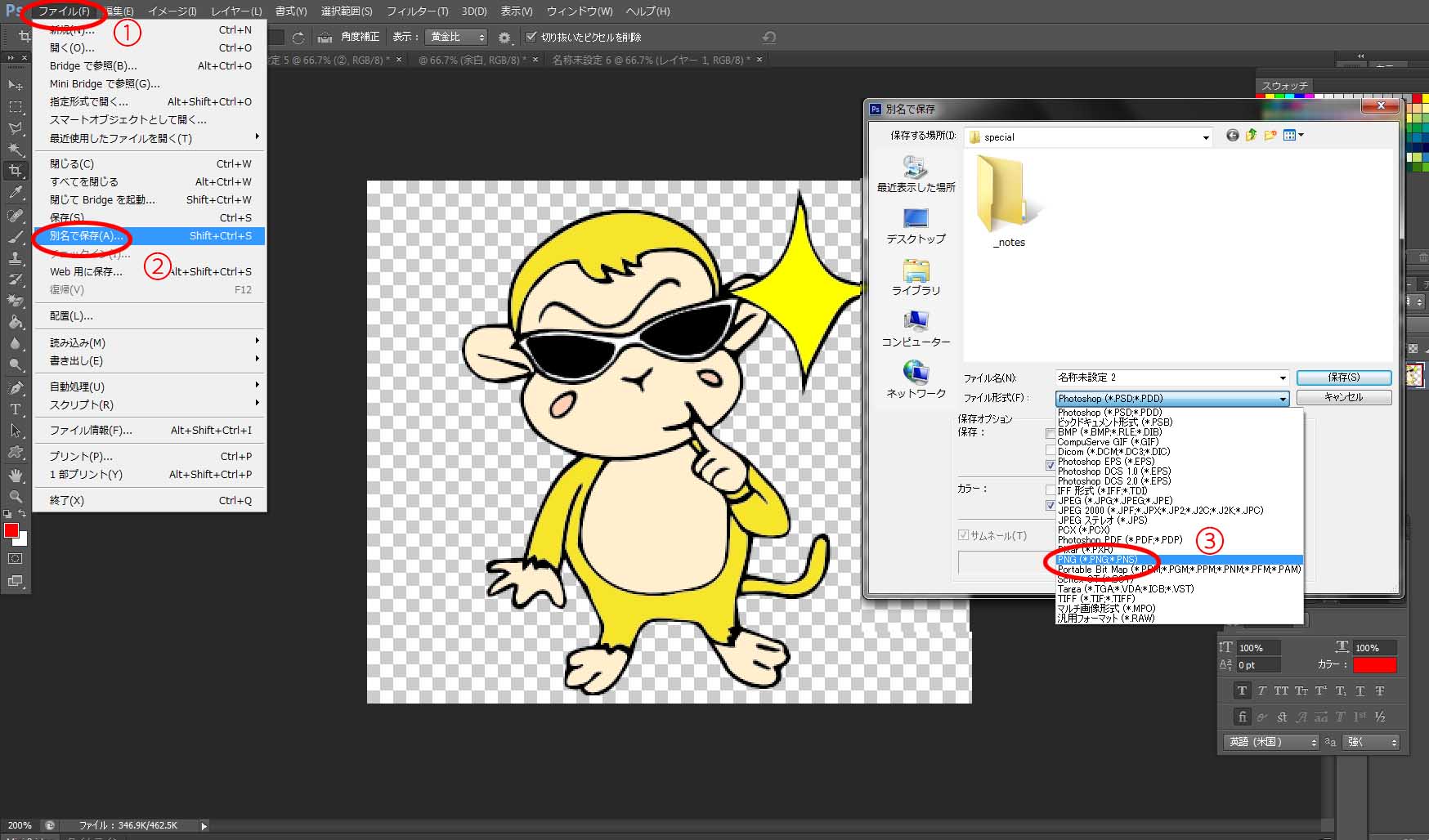This screenshot has width=1429, height=840.
Task: Select PNG format from list
Action: click(1179, 560)
